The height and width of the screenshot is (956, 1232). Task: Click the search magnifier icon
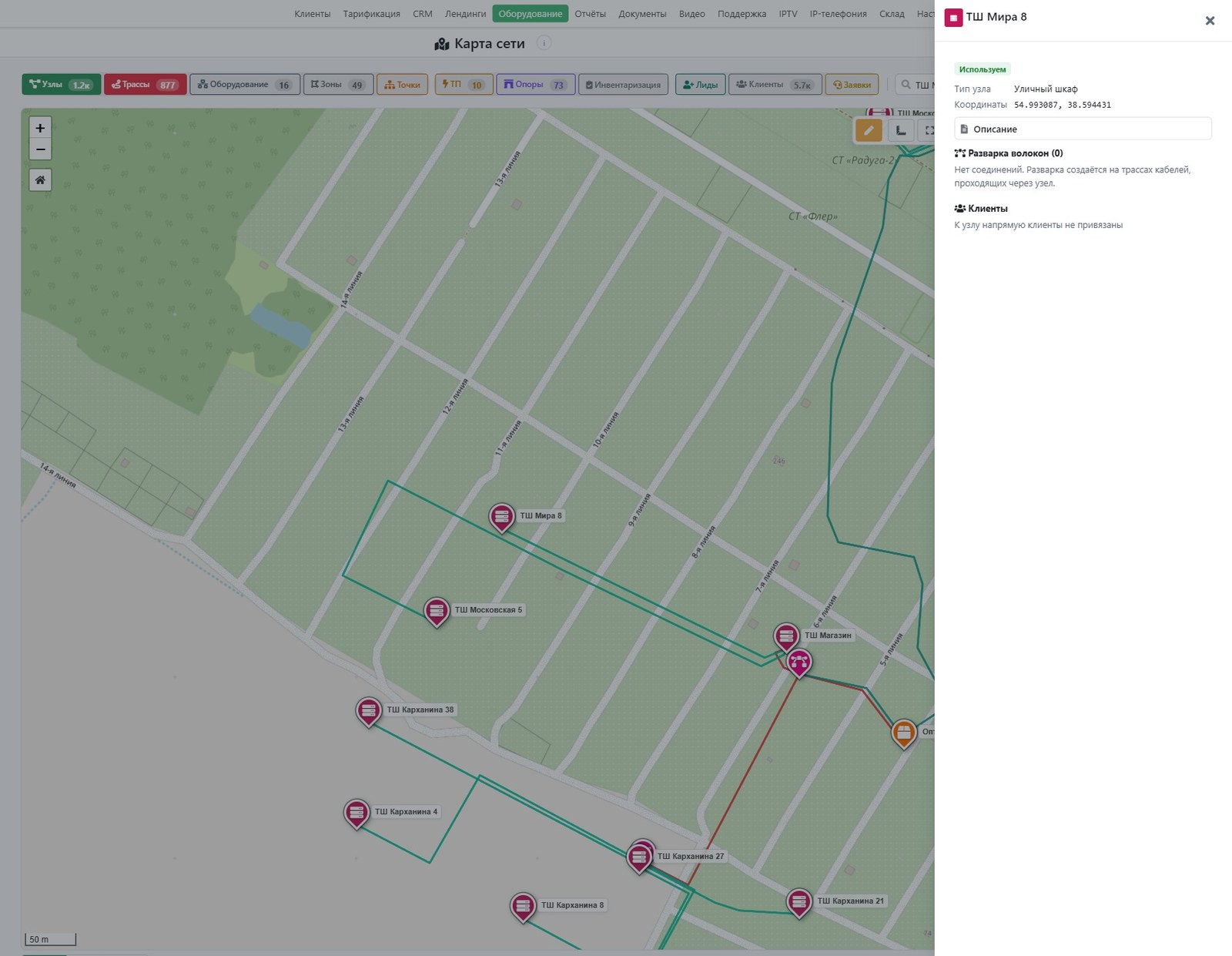tap(906, 85)
